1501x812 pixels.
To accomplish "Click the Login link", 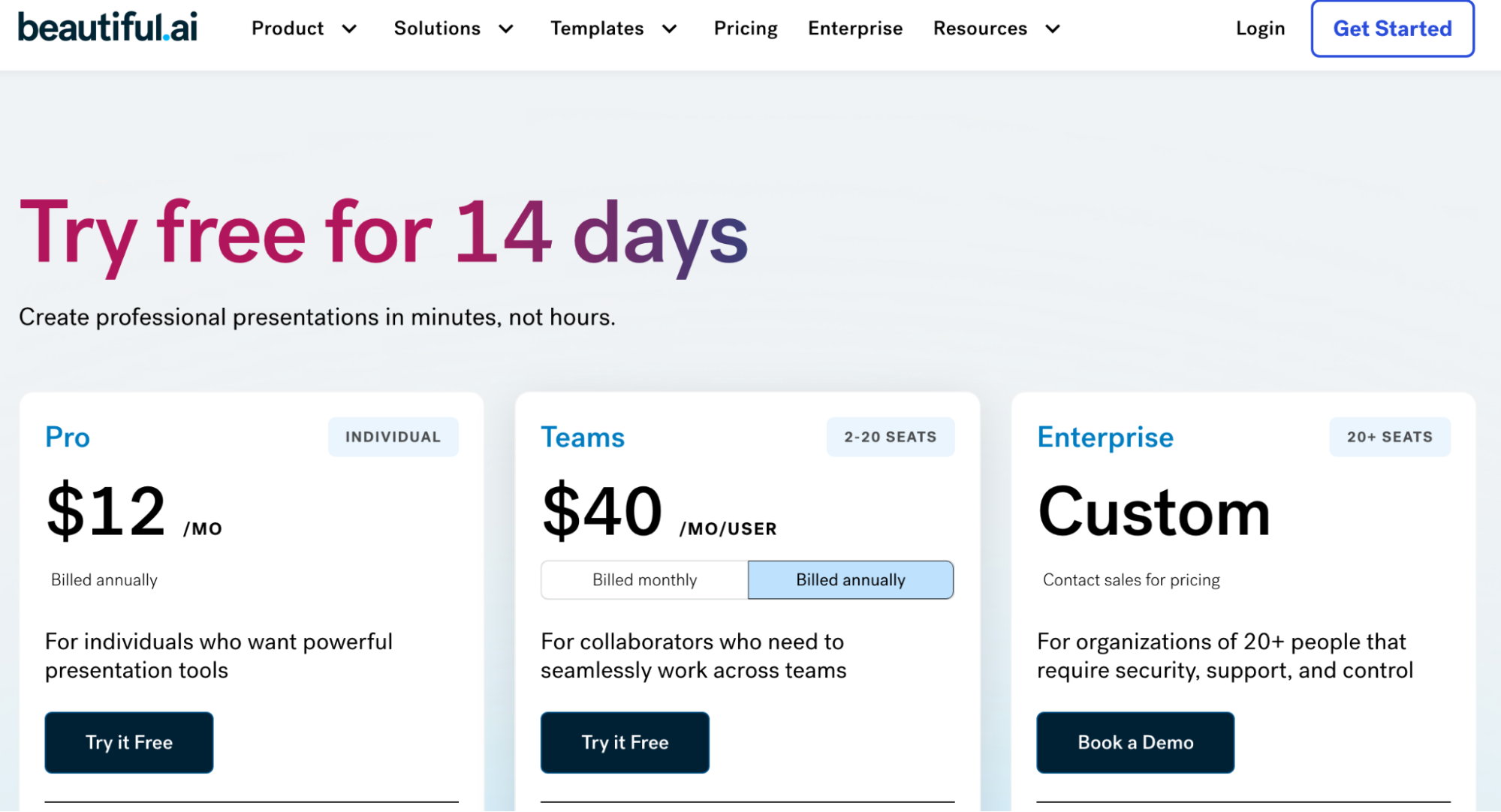I will pos(1260,29).
